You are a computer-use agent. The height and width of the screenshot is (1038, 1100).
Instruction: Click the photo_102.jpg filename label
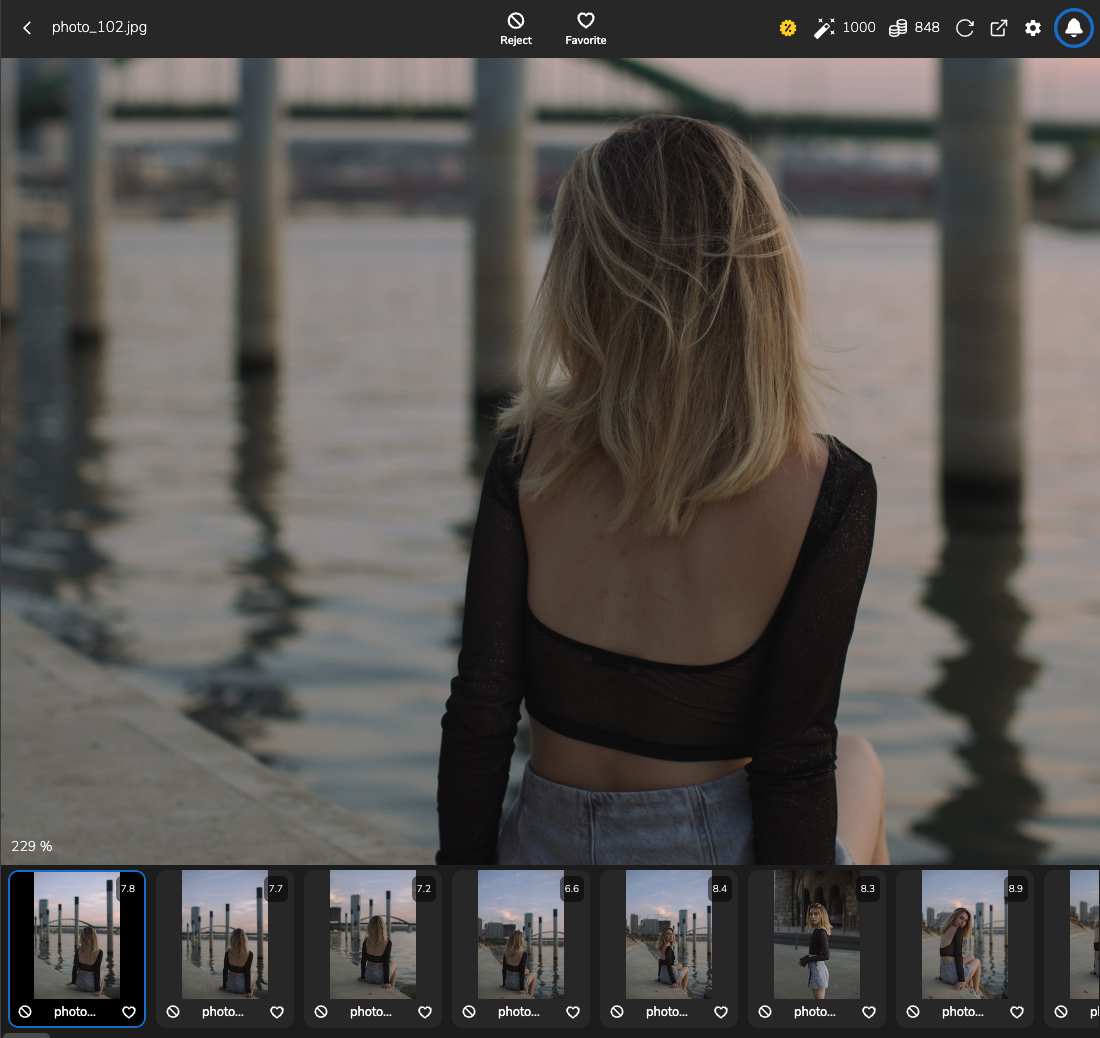click(99, 27)
